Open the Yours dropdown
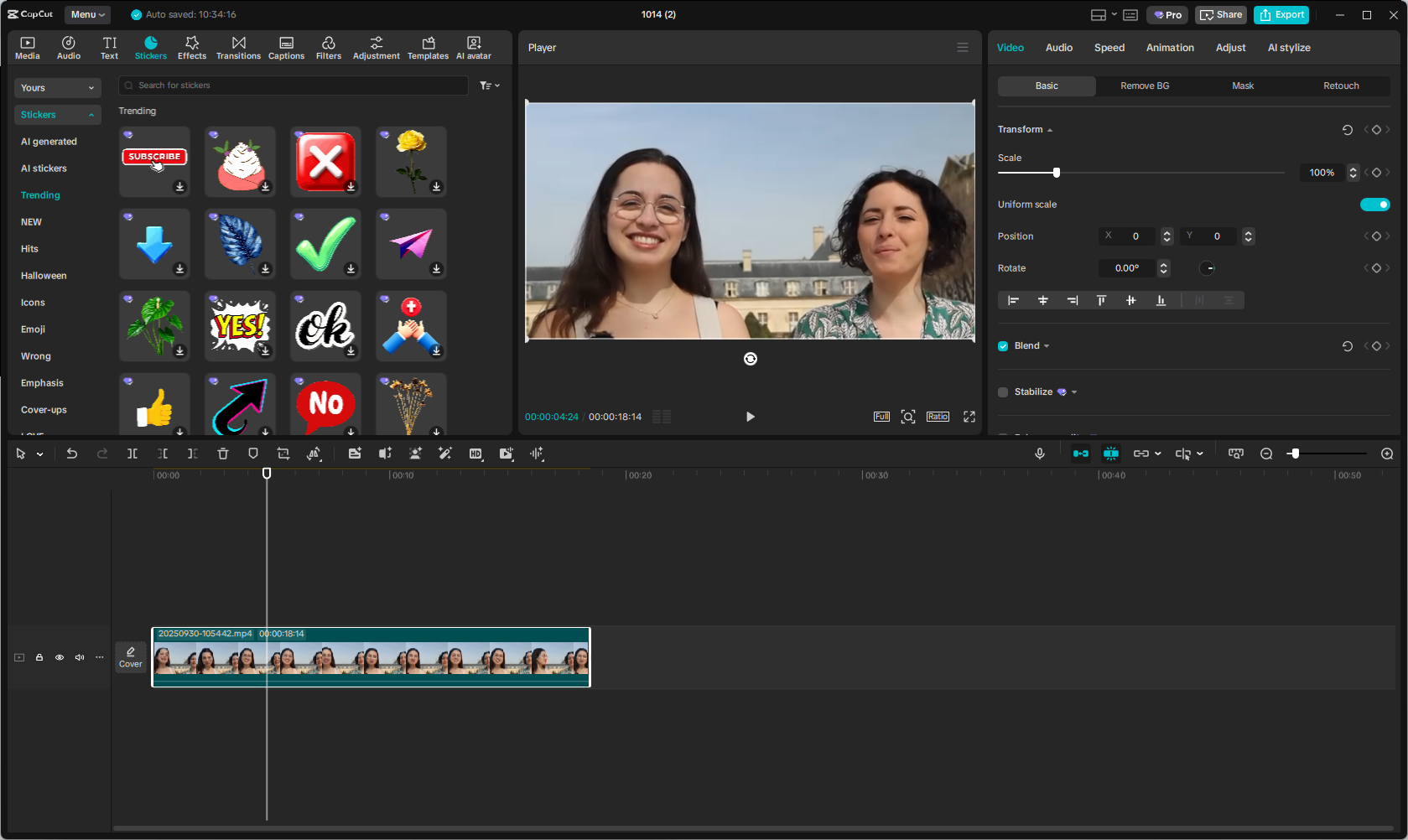This screenshot has width=1408, height=840. pyautogui.click(x=57, y=88)
